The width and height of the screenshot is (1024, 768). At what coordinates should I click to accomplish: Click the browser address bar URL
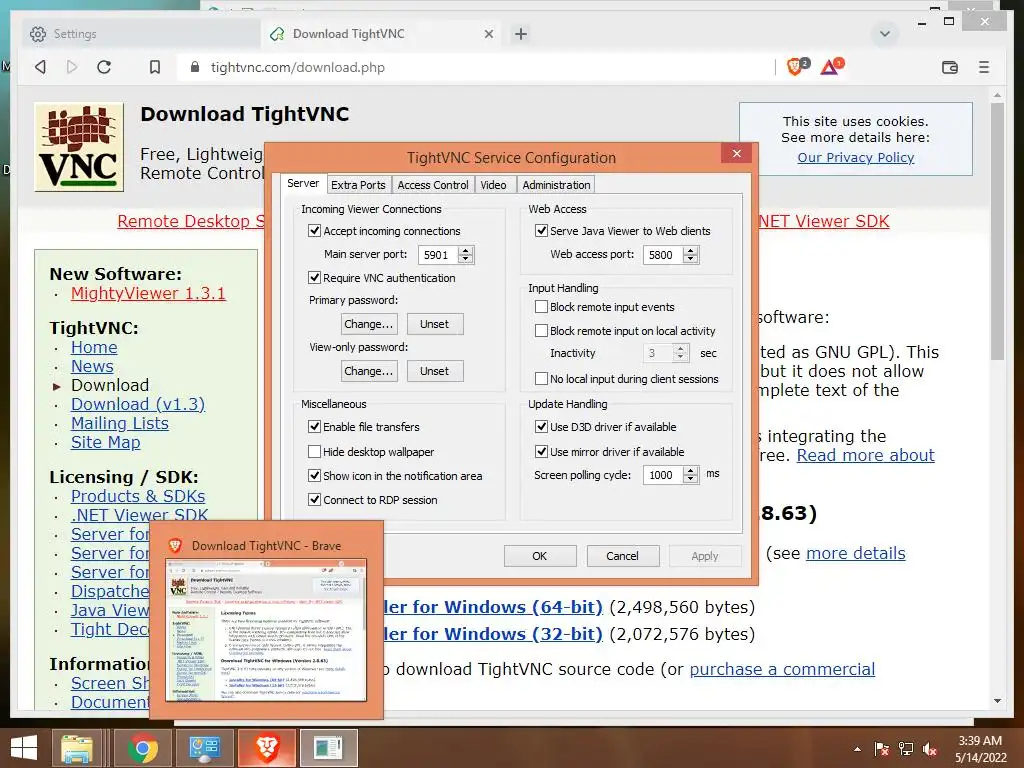point(298,67)
